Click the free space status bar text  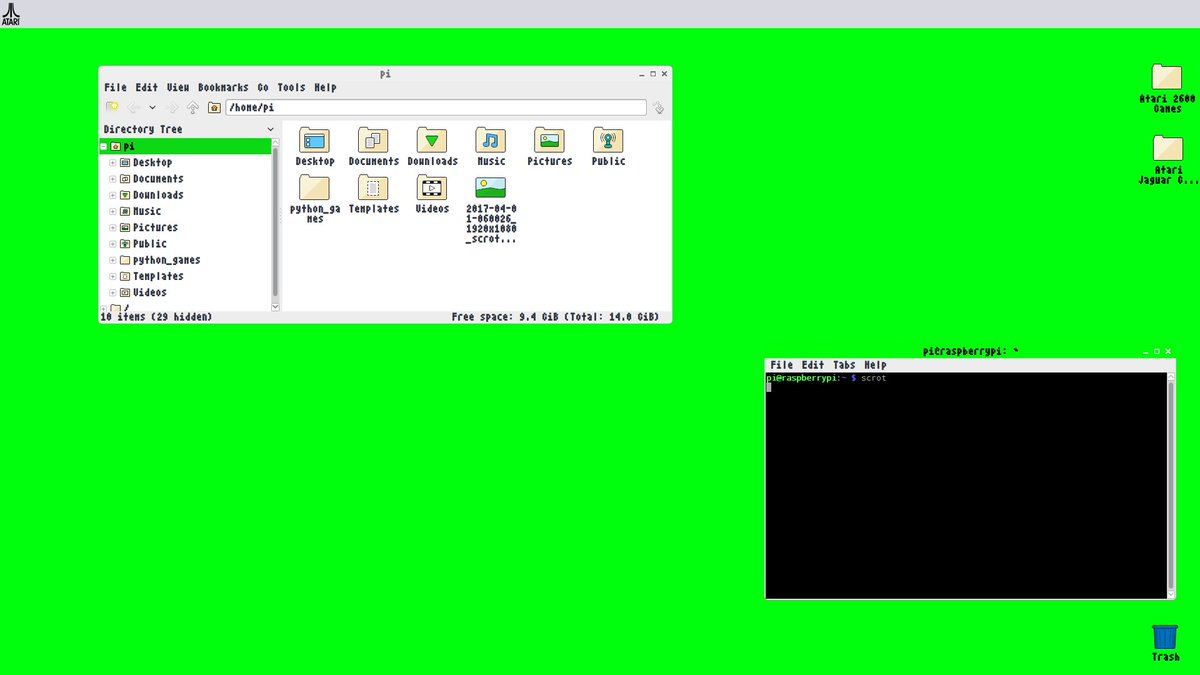[x=555, y=317]
